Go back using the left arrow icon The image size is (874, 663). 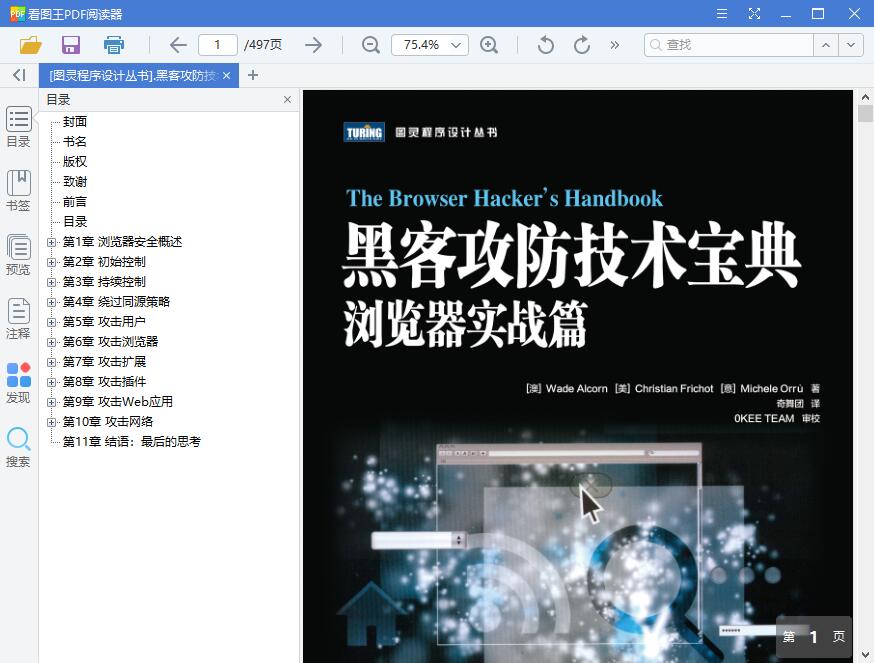coord(177,44)
